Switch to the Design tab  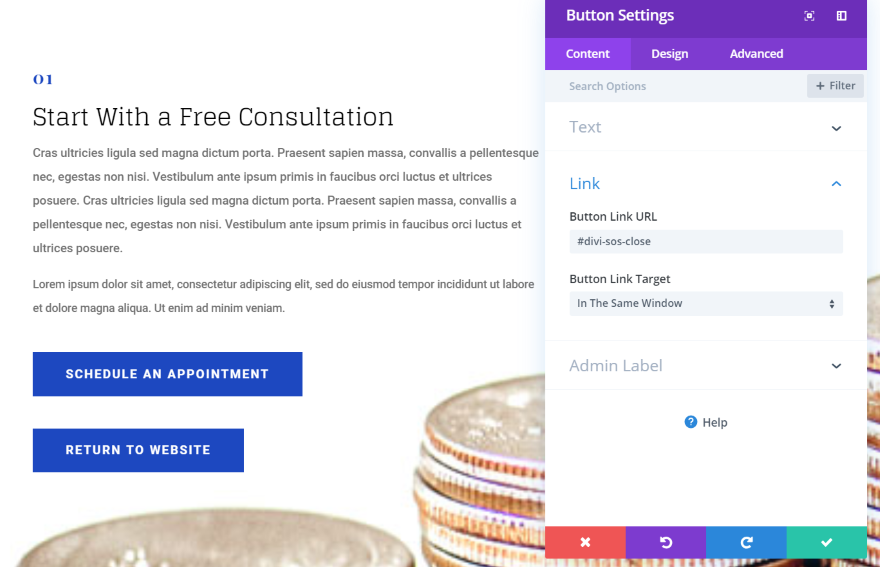669,54
